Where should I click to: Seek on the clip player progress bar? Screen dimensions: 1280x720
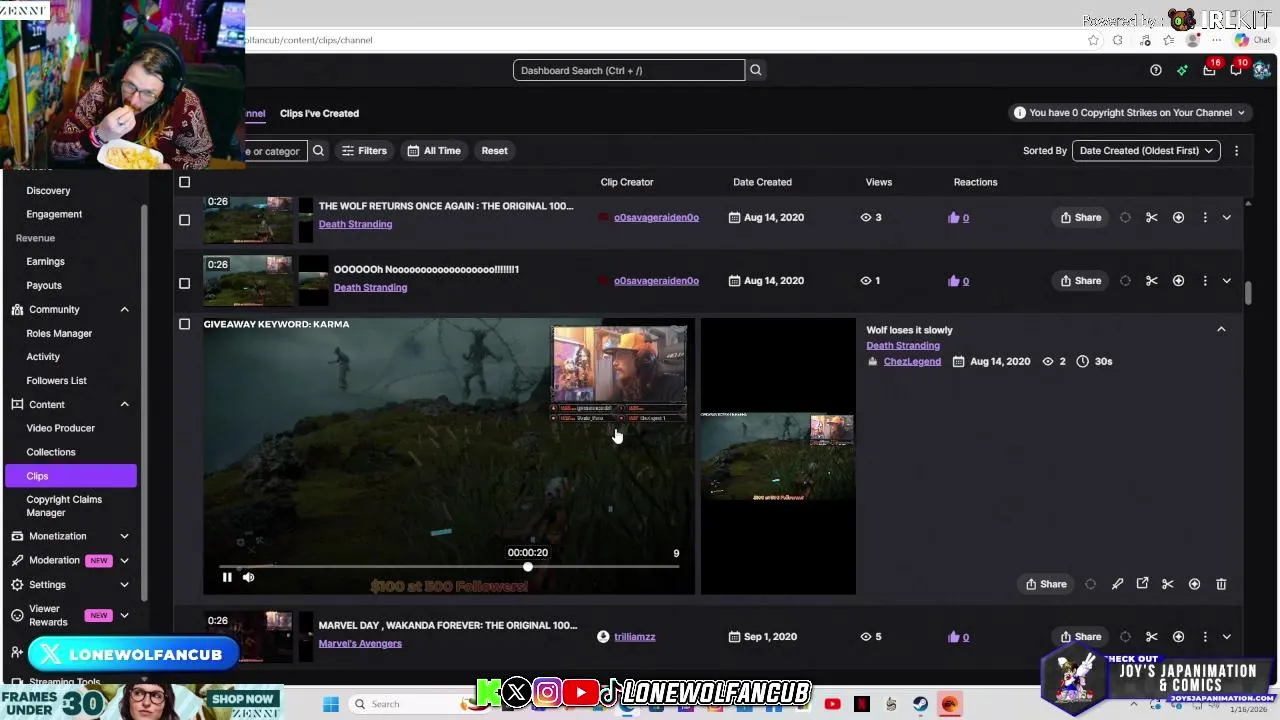pyautogui.click(x=449, y=567)
